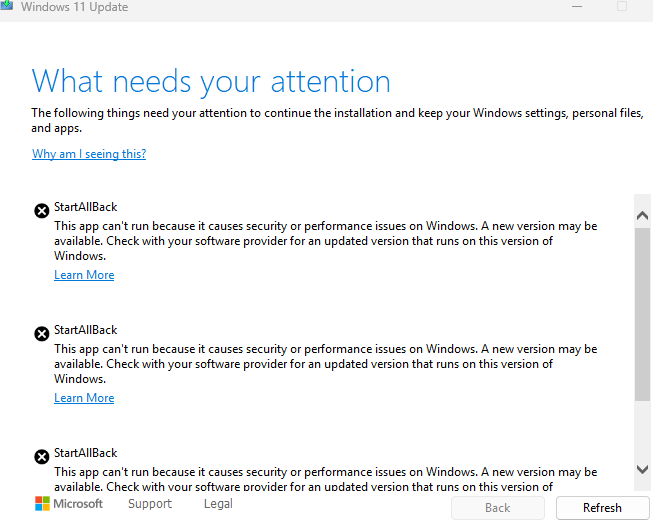653x520 pixels.
Task: Click the Refresh button
Action: 602,508
